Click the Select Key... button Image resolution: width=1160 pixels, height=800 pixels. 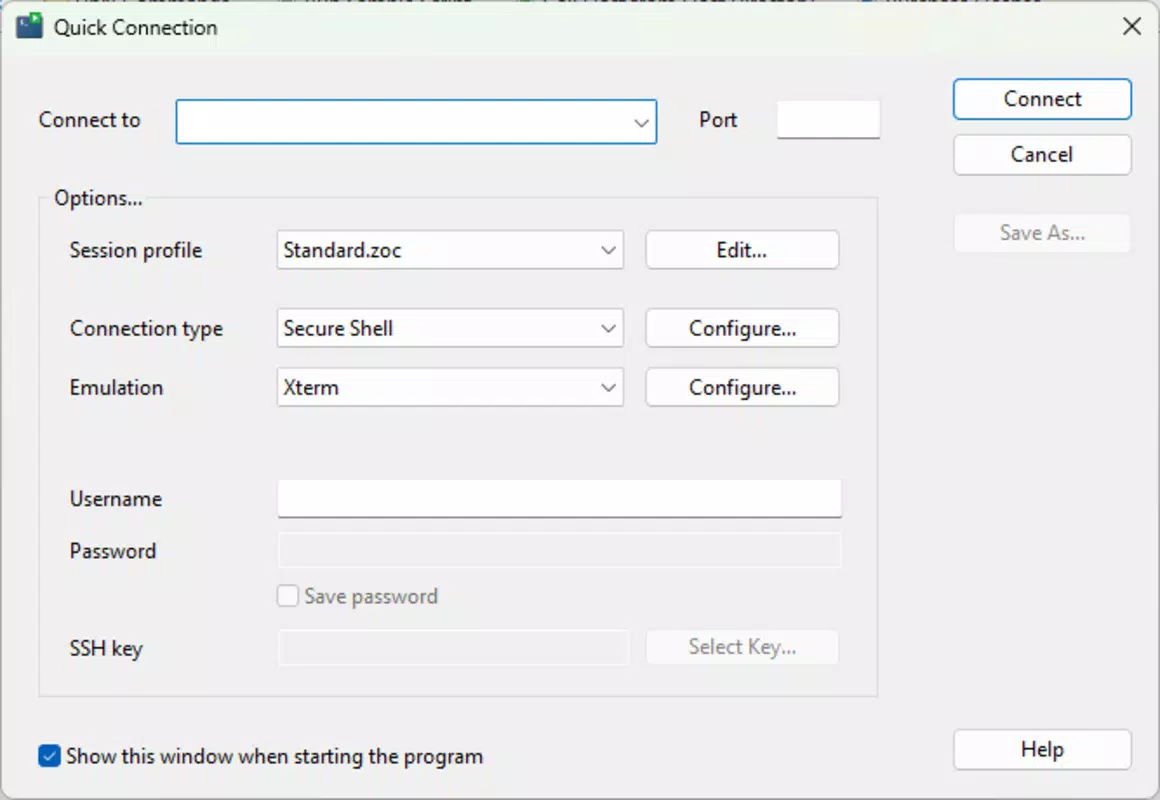click(742, 647)
